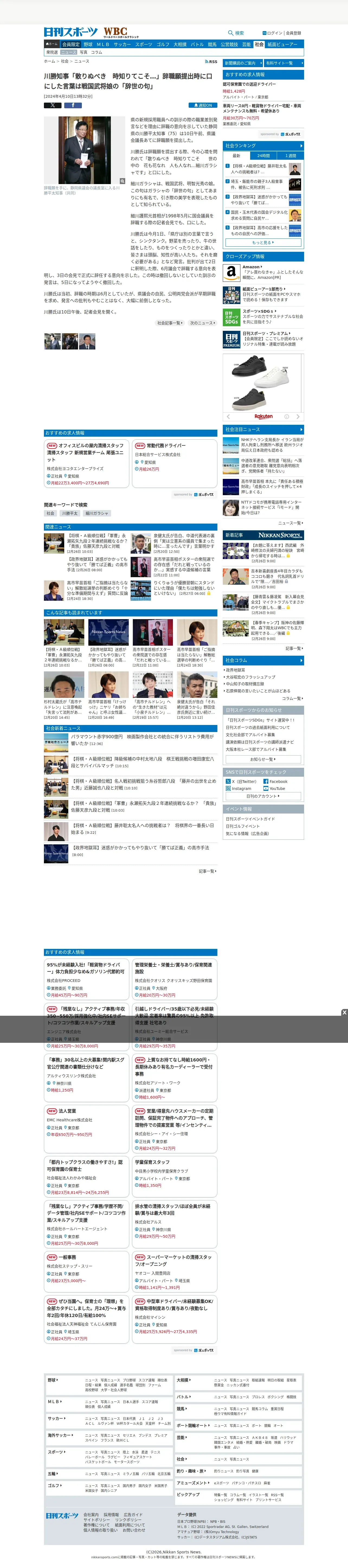
Task: Go to the next Rakuten ad slide
Action: (298, 416)
